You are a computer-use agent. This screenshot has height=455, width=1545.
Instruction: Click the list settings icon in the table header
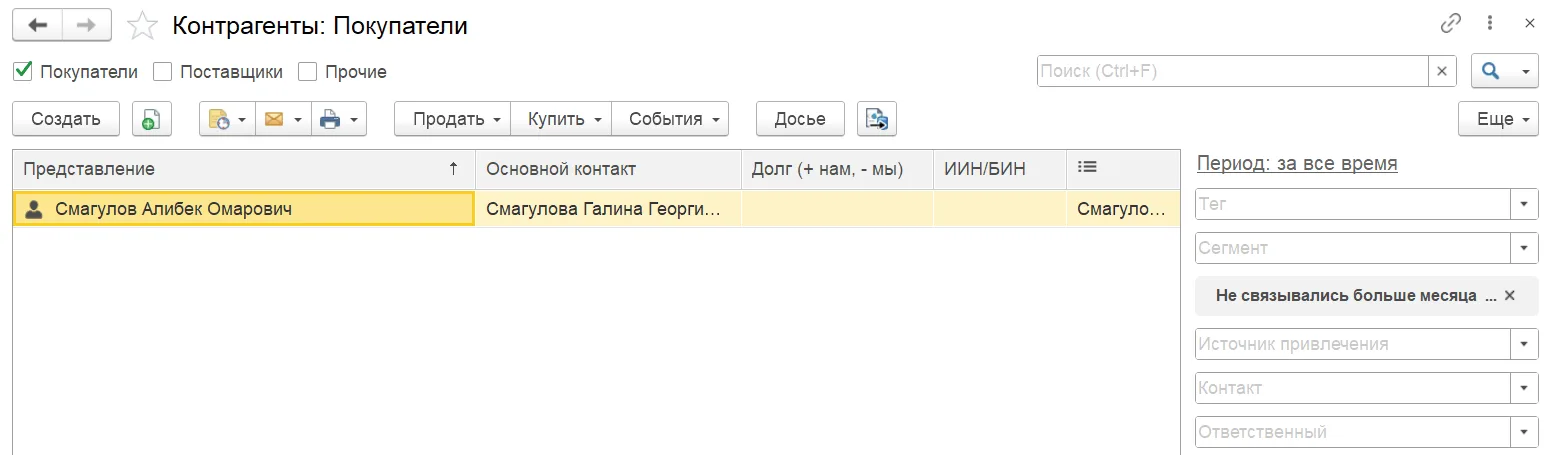(1088, 169)
